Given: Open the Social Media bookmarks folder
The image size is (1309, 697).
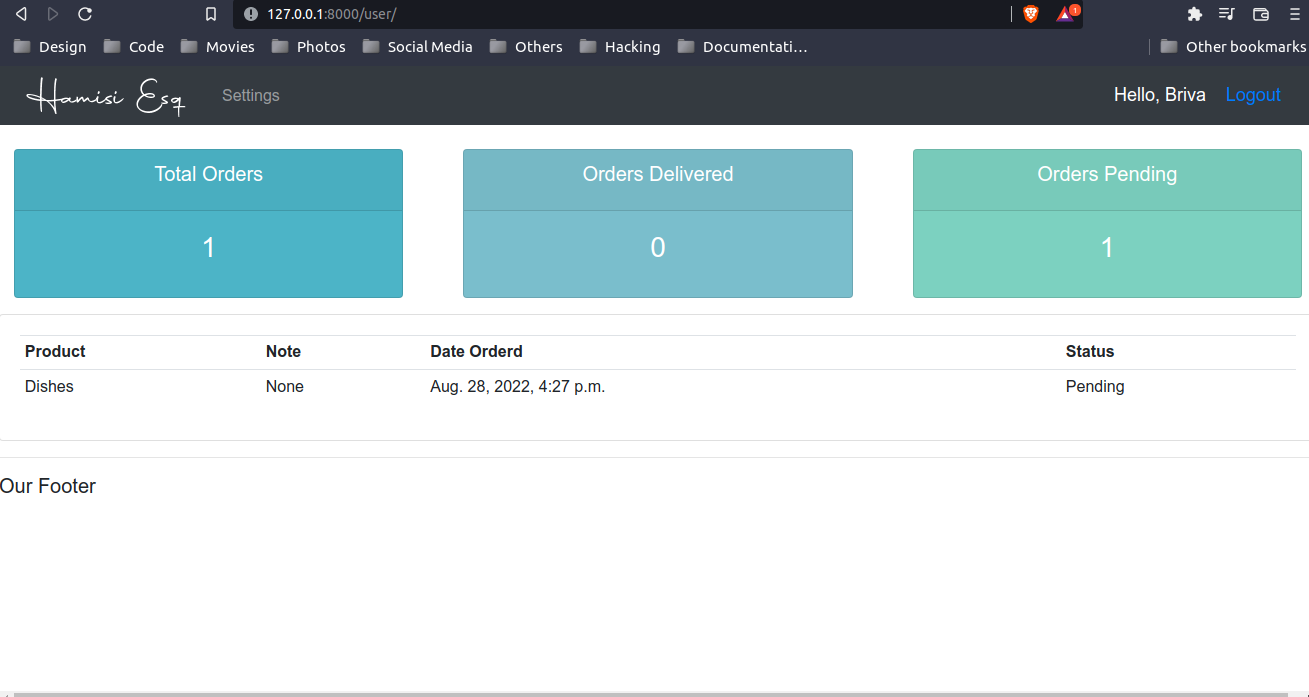Looking at the screenshot, I should click(x=418, y=46).
